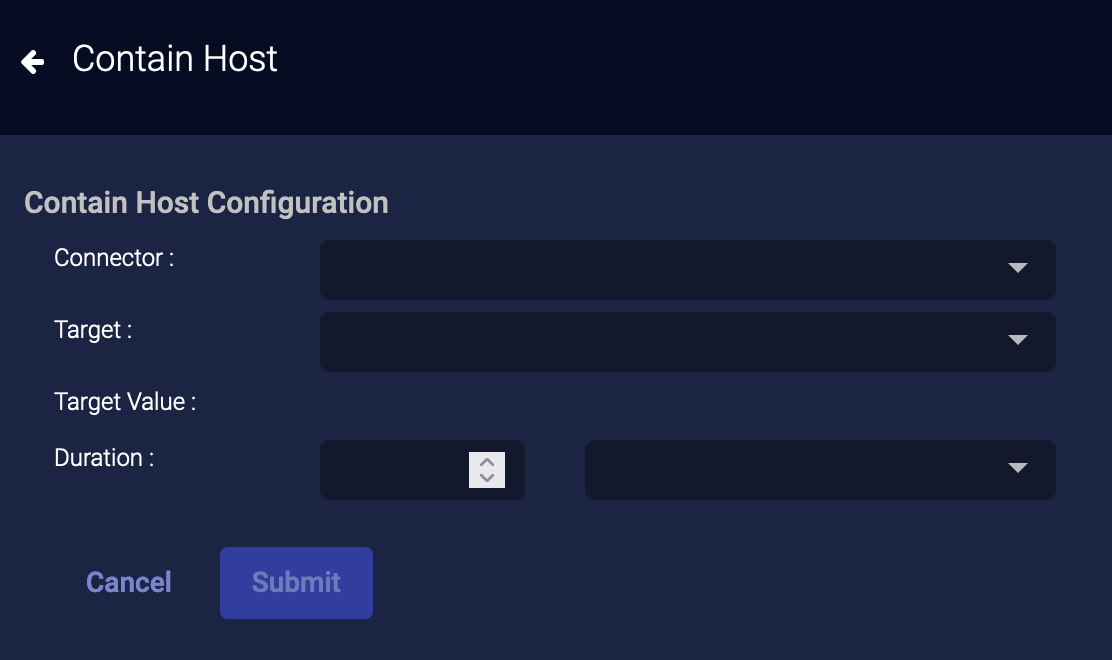Click the "Connector :" field label
The height and width of the screenshot is (660, 1112).
pyautogui.click(x=114, y=258)
